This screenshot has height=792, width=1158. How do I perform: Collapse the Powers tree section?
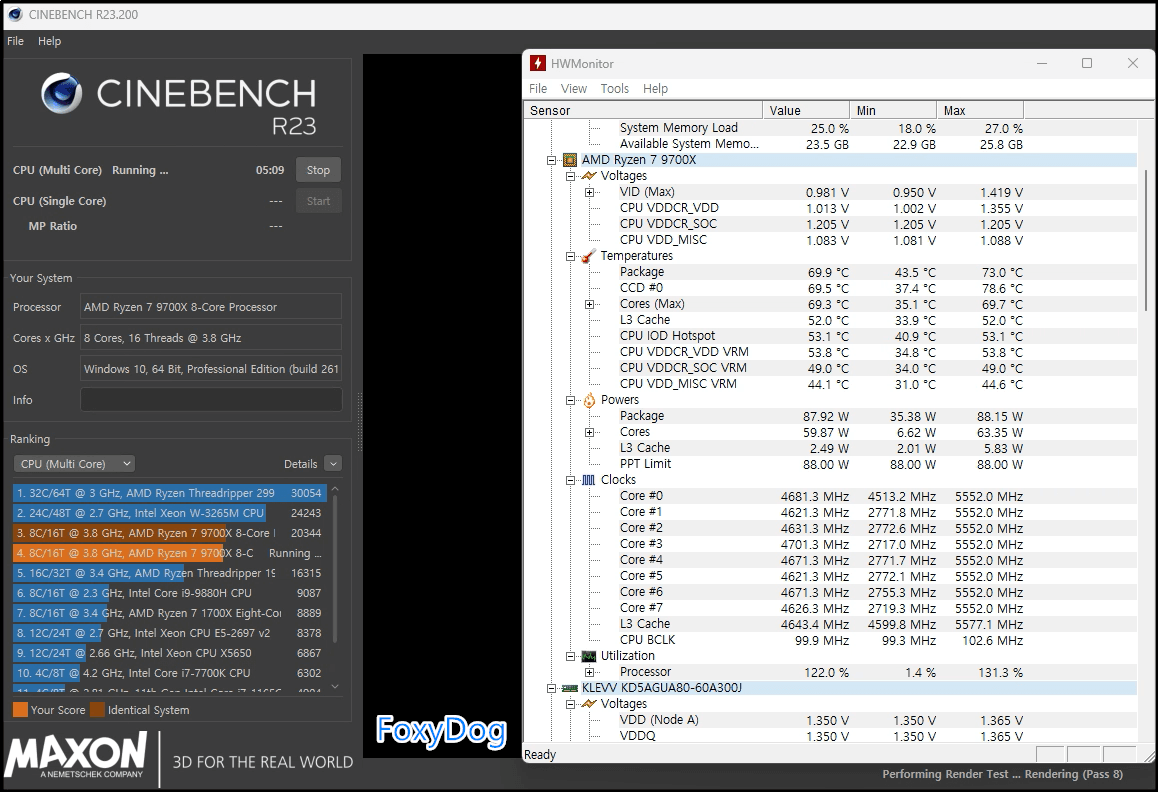(570, 400)
